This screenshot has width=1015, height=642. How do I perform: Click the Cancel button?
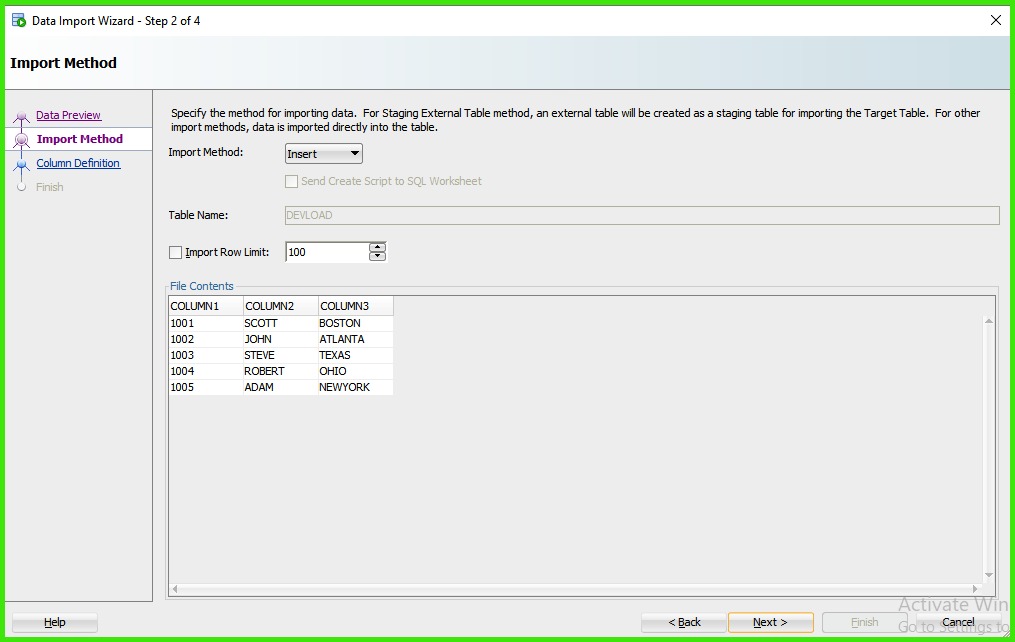tap(958, 622)
